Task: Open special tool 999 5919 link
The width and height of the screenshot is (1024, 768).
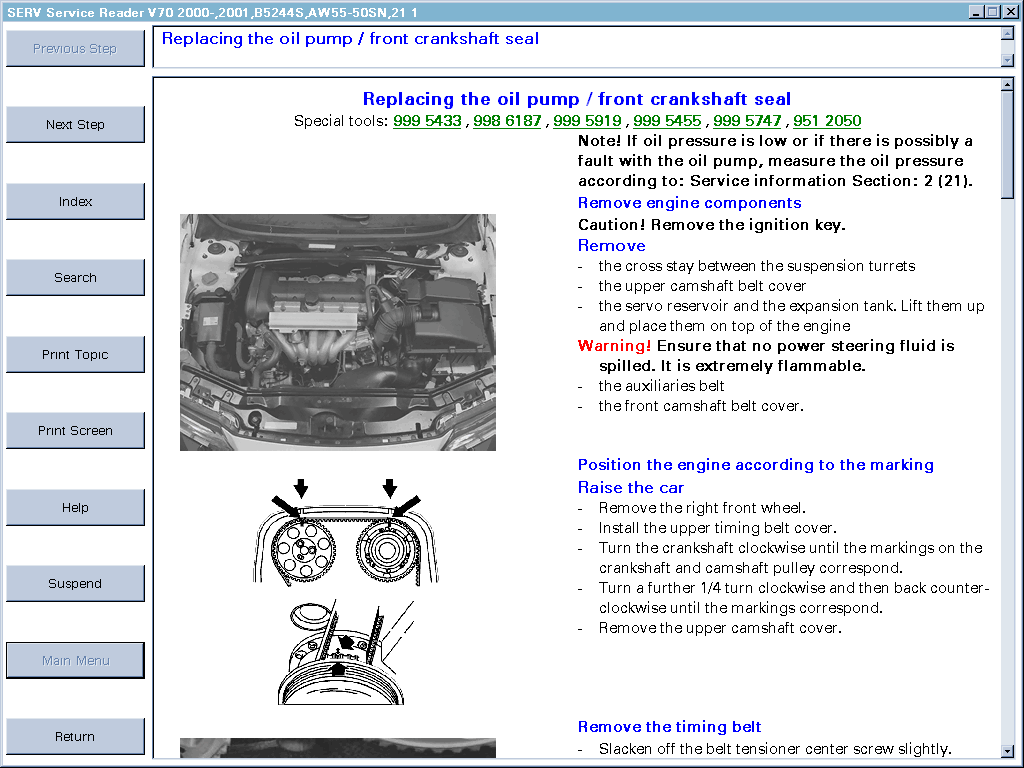Action: pos(587,121)
